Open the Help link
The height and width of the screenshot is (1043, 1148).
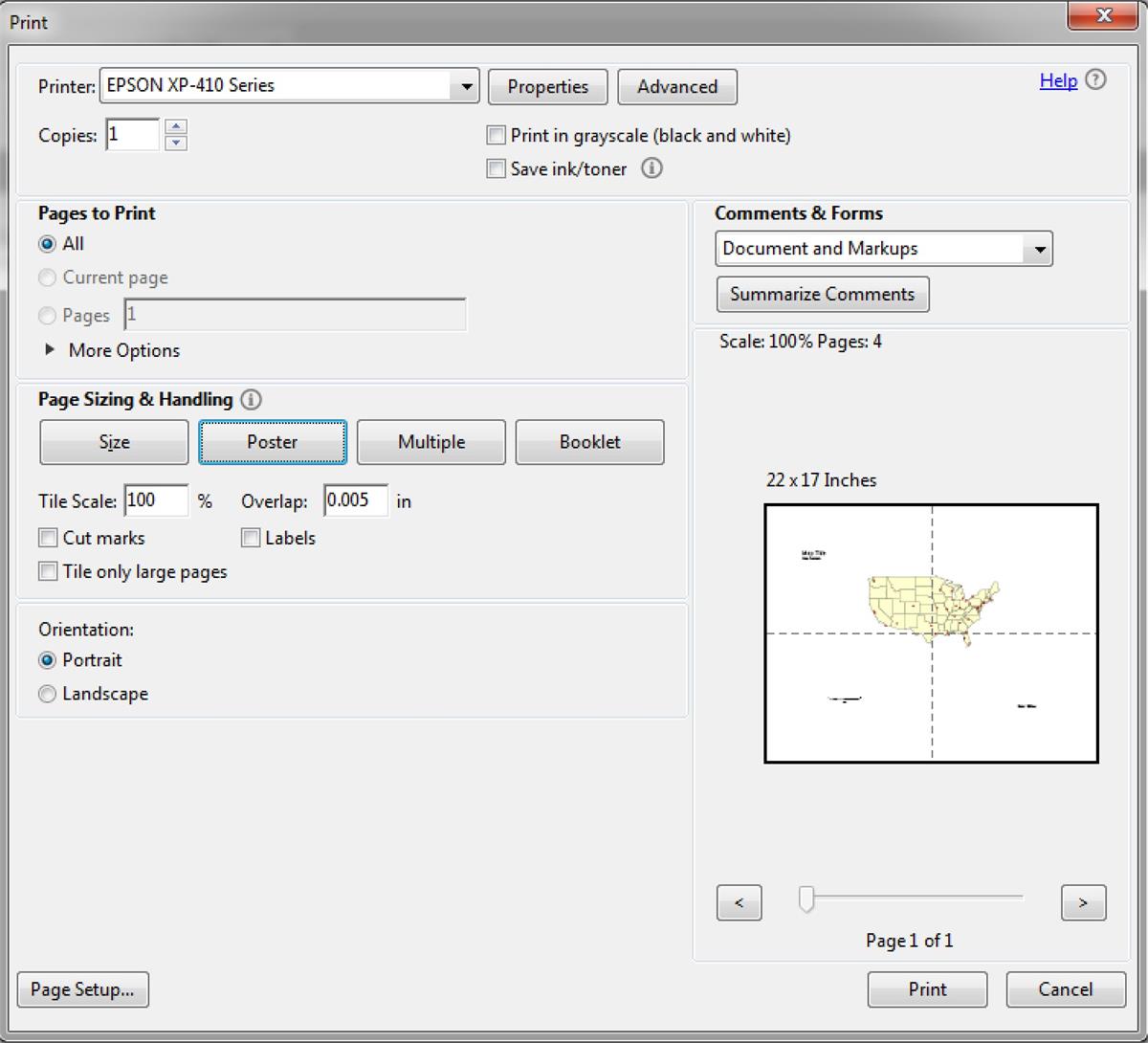pos(1058,81)
